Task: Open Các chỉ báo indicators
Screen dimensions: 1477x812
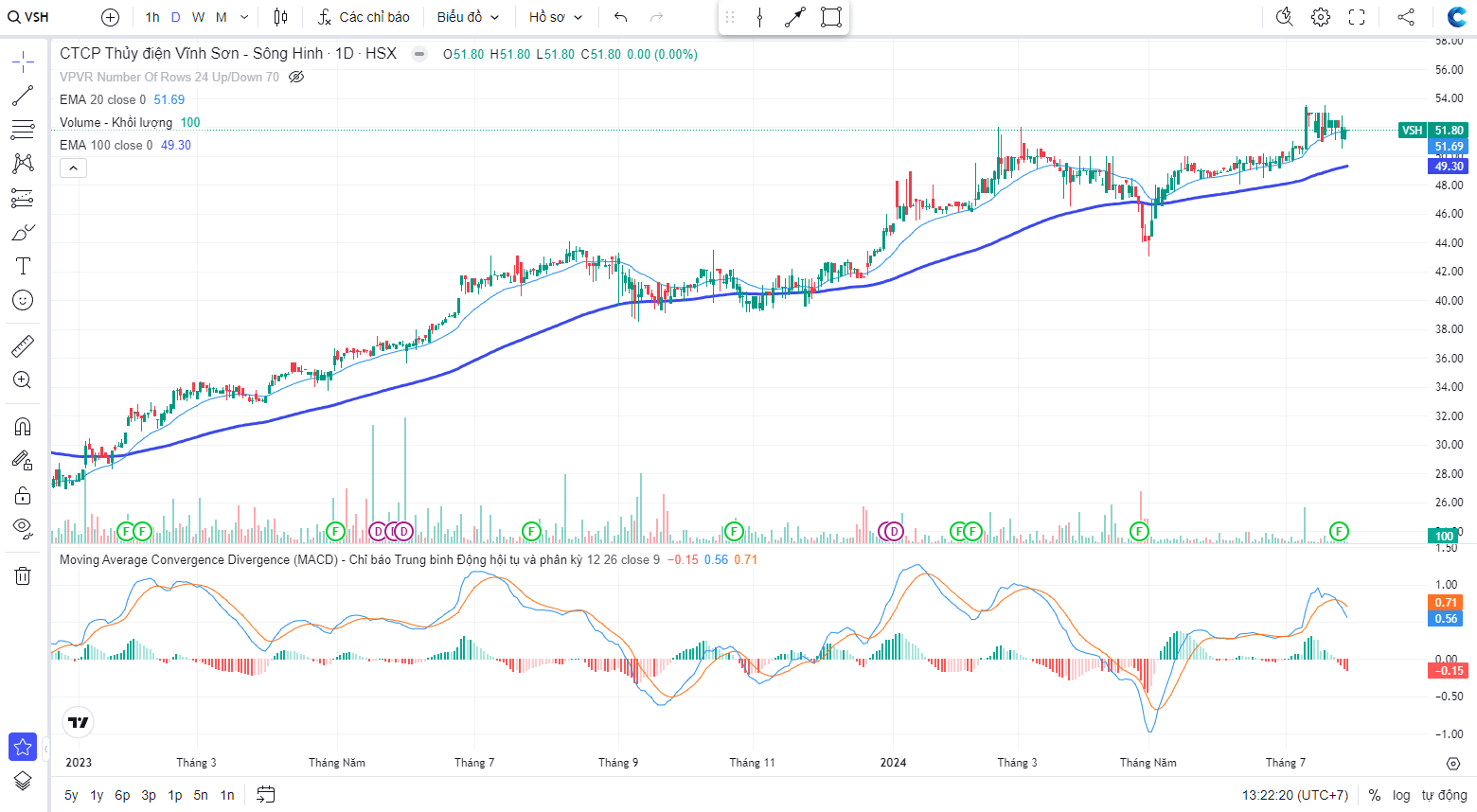Action: pos(364,17)
